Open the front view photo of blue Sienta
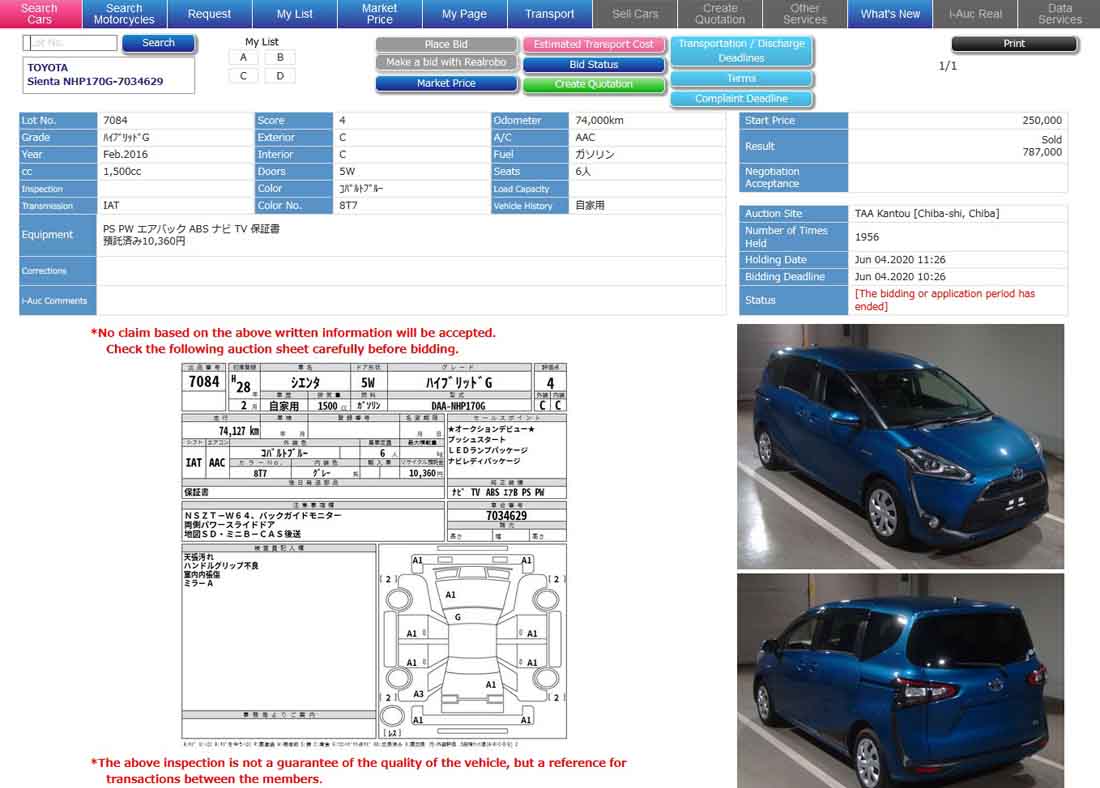The height and width of the screenshot is (788, 1100). point(900,446)
